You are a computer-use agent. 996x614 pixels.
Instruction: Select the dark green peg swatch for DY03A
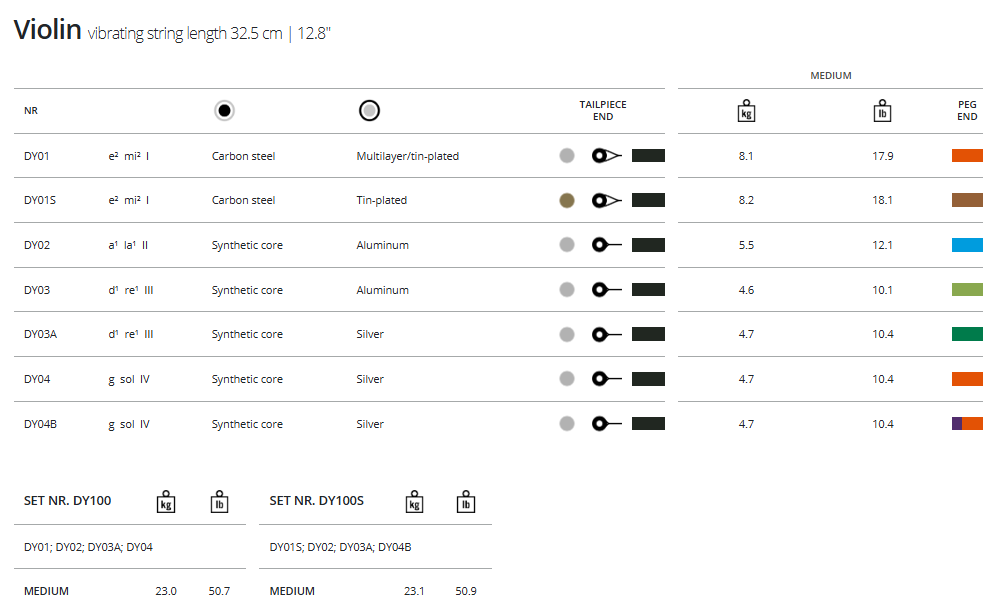967,334
